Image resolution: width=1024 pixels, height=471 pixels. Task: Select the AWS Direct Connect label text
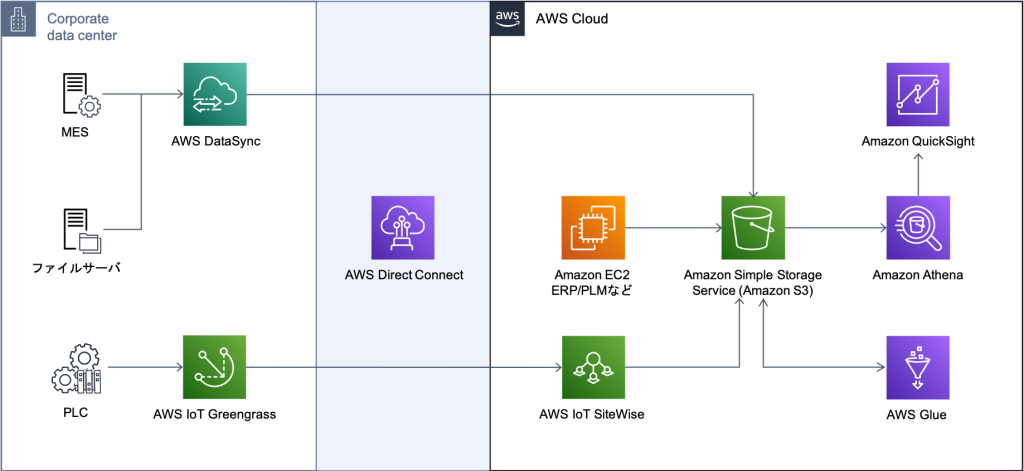pyautogui.click(x=404, y=275)
